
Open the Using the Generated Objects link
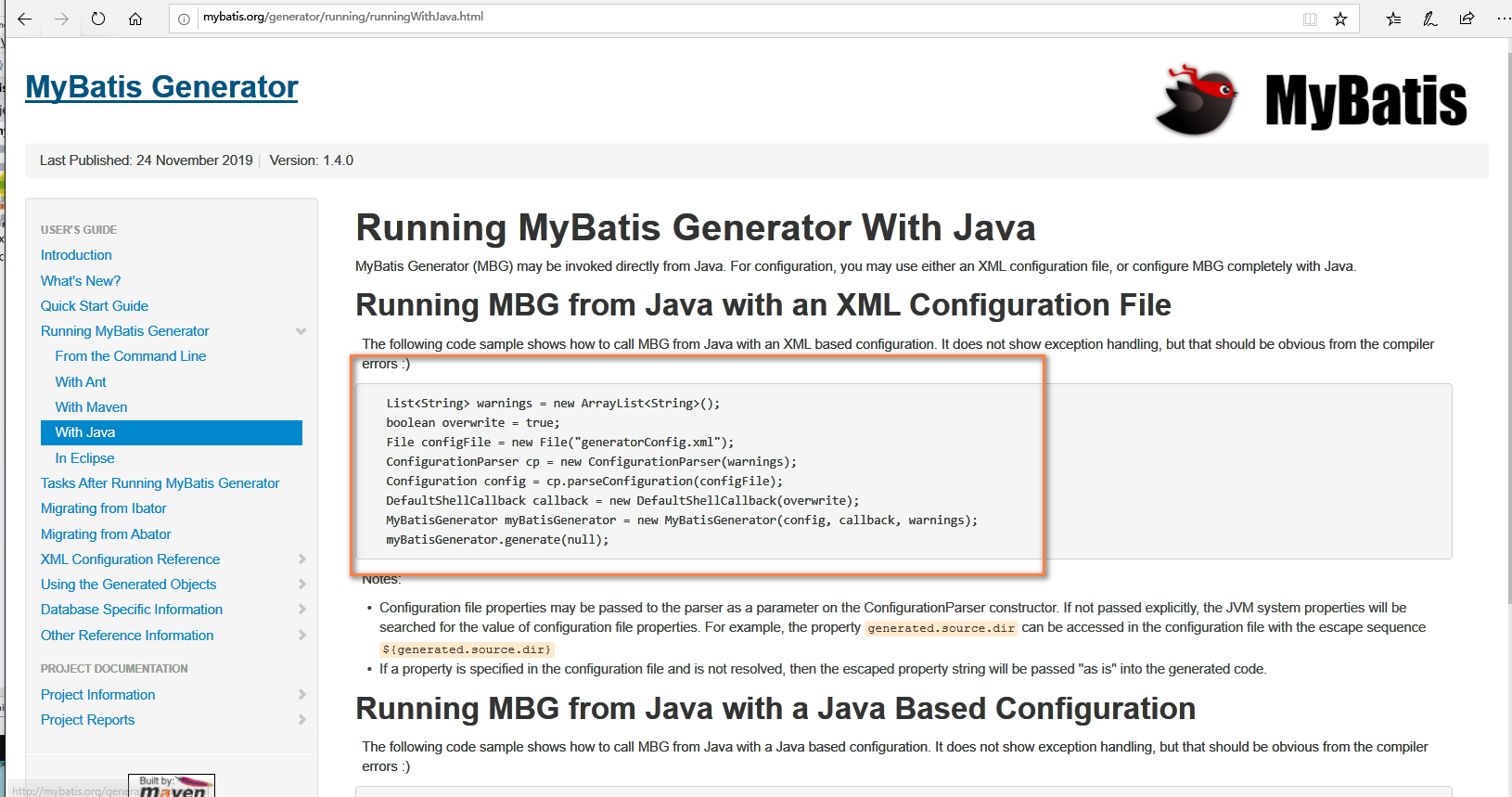point(128,585)
